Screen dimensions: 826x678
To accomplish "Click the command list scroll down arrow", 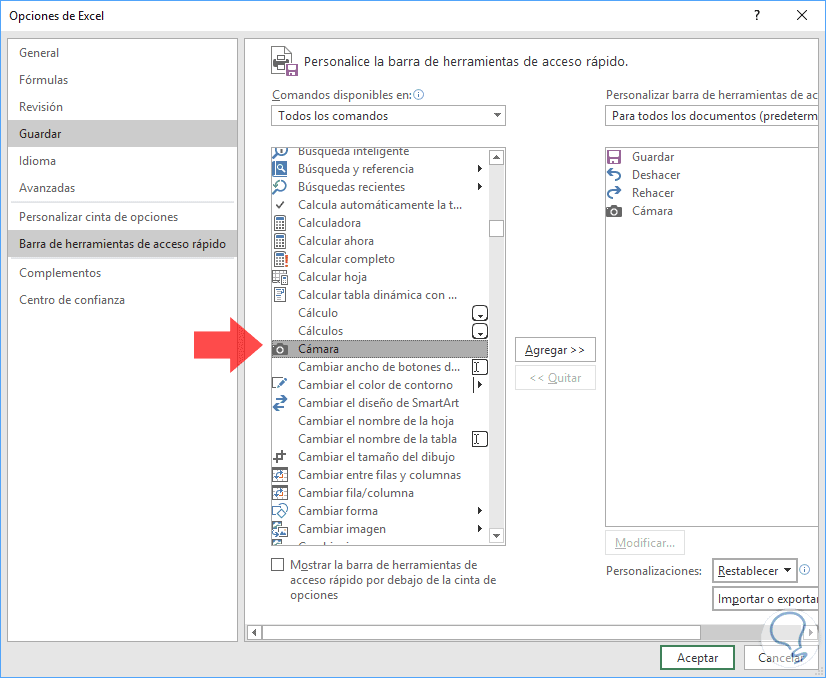I will coord(496,536).
